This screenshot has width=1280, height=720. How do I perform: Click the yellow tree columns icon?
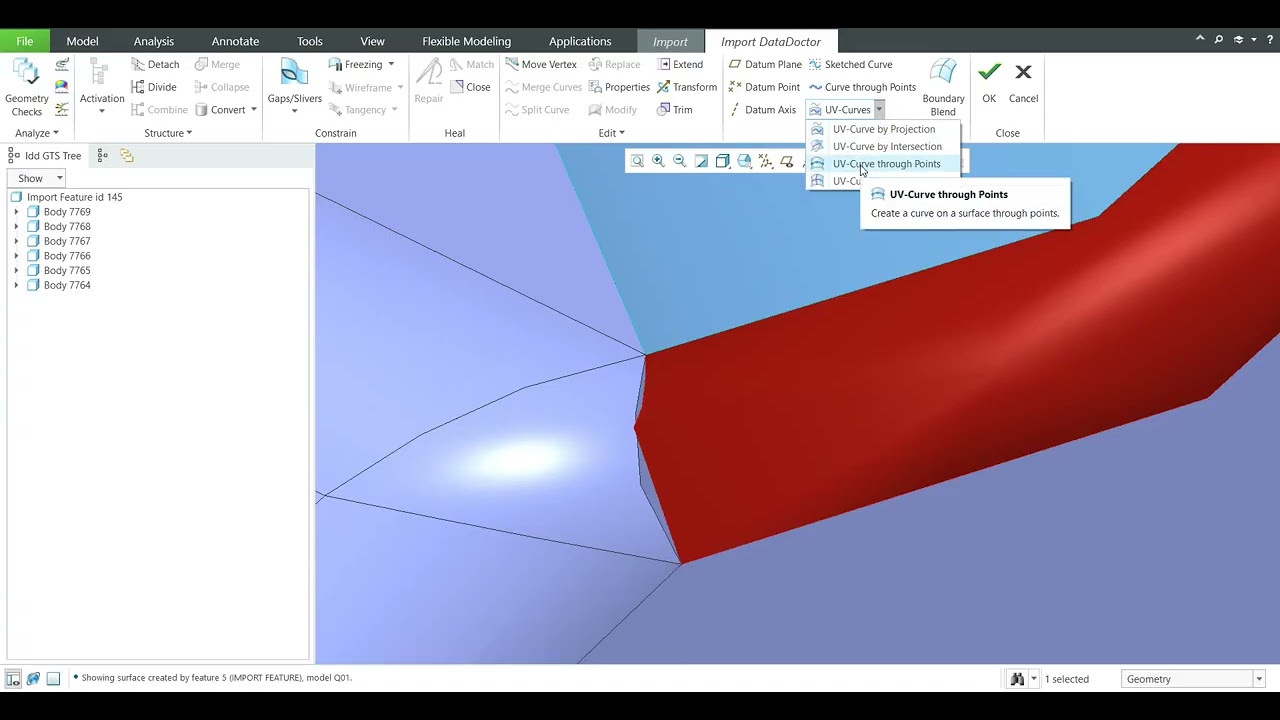tap(126, 155)
